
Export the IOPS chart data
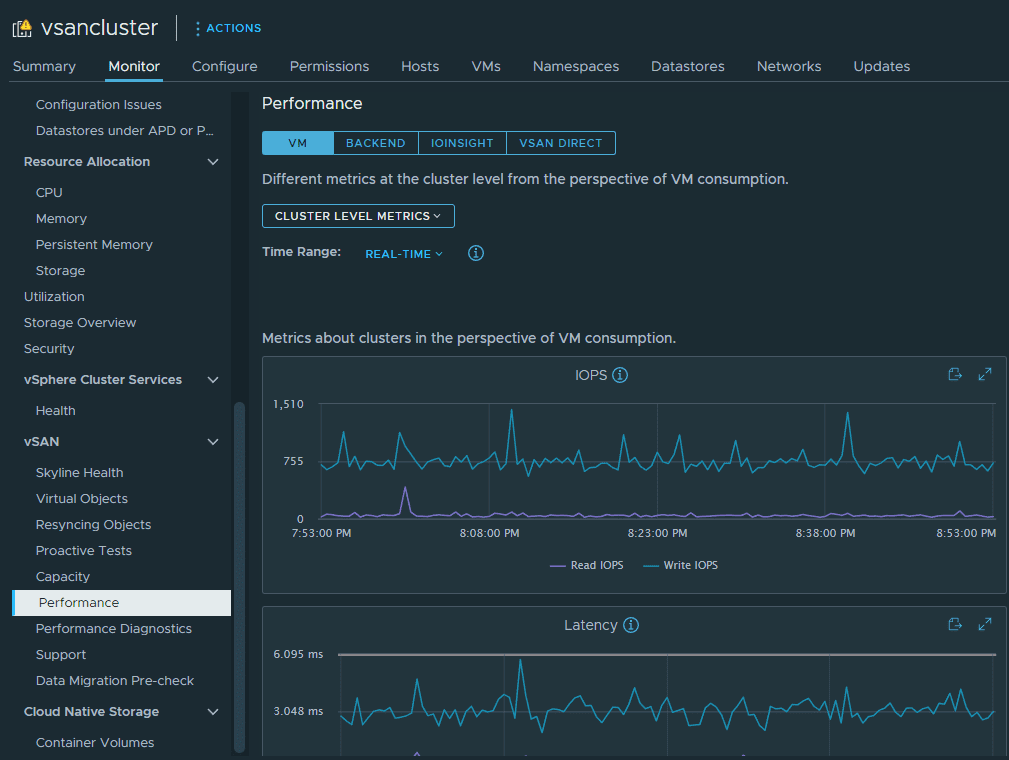click(955, 374)
